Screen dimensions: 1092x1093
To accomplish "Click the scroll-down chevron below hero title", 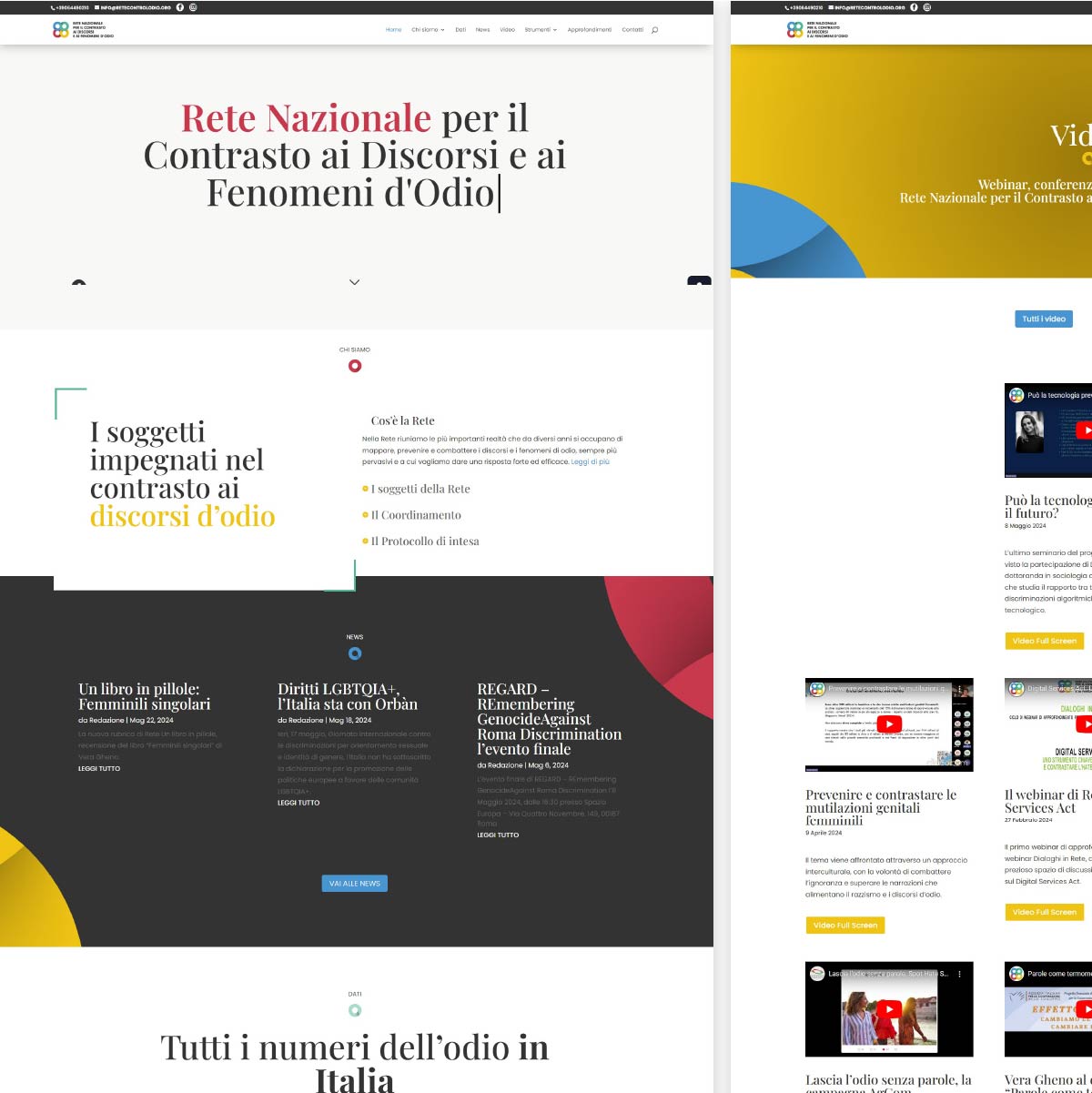I will point(355,282).
